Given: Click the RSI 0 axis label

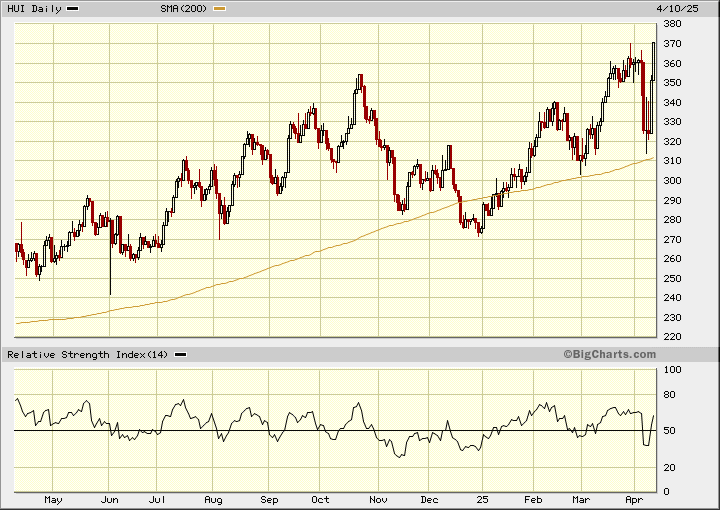Looking at the screenshot, I should click(666, 492).
